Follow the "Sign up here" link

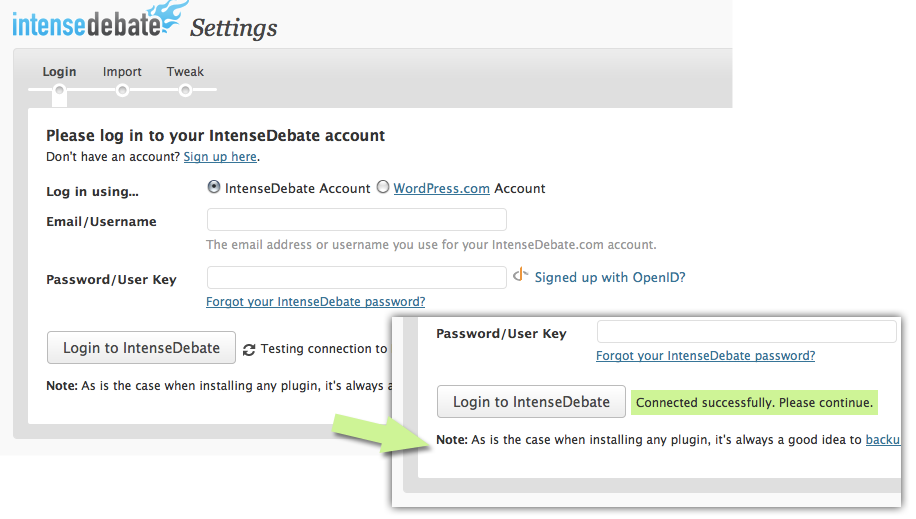pyautogui.click(x=220, y=157)
